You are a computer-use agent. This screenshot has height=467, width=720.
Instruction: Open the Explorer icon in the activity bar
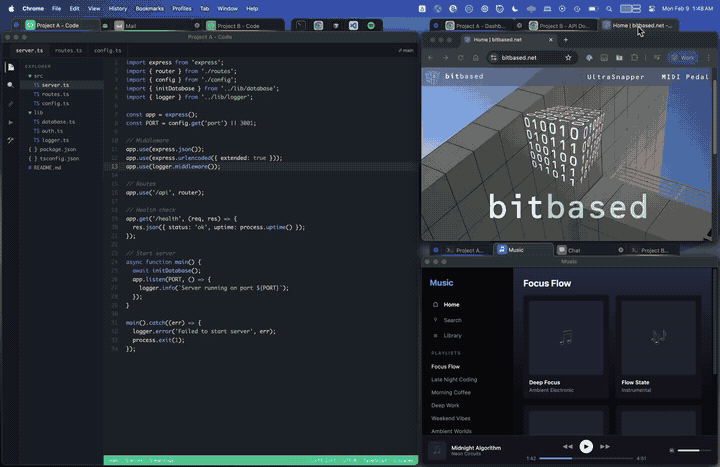coord(11,67)
